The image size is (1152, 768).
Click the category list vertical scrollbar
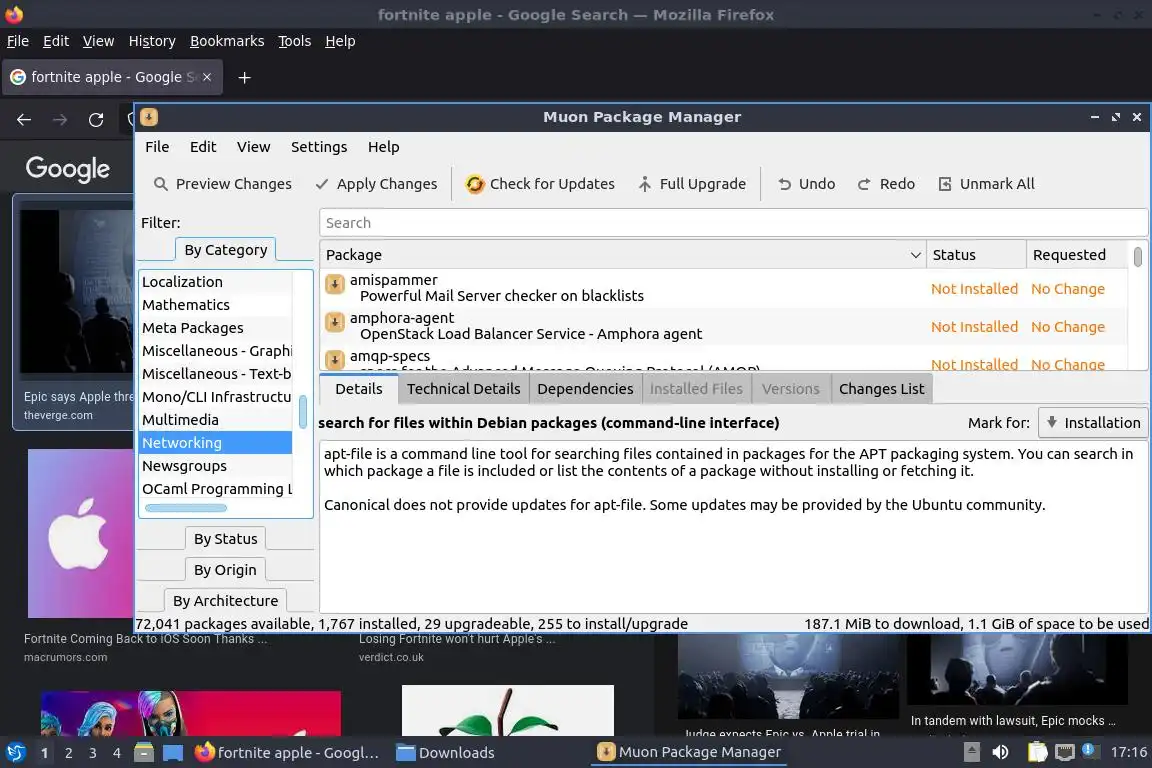(303, 412)
